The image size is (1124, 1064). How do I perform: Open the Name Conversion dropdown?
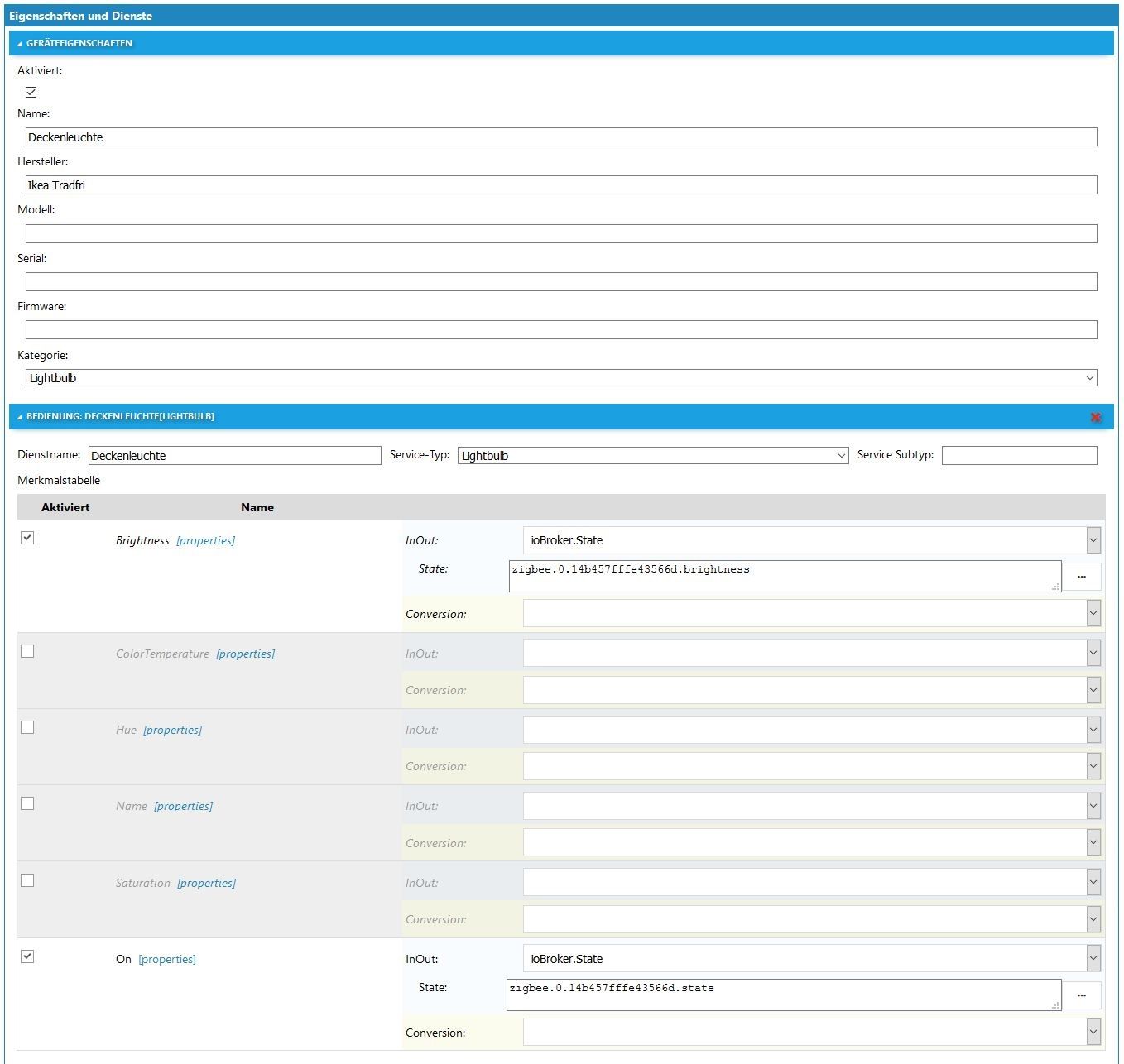click(x=812, y=842)
